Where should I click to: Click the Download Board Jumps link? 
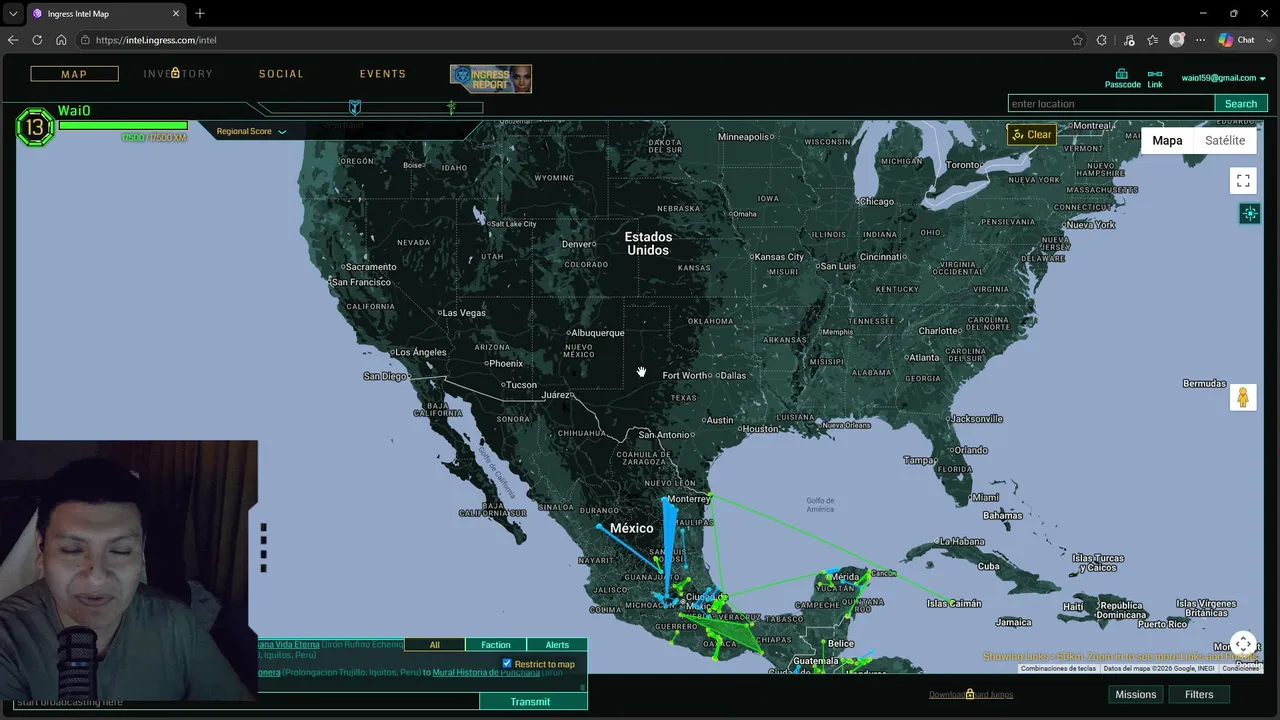(971, 695)
